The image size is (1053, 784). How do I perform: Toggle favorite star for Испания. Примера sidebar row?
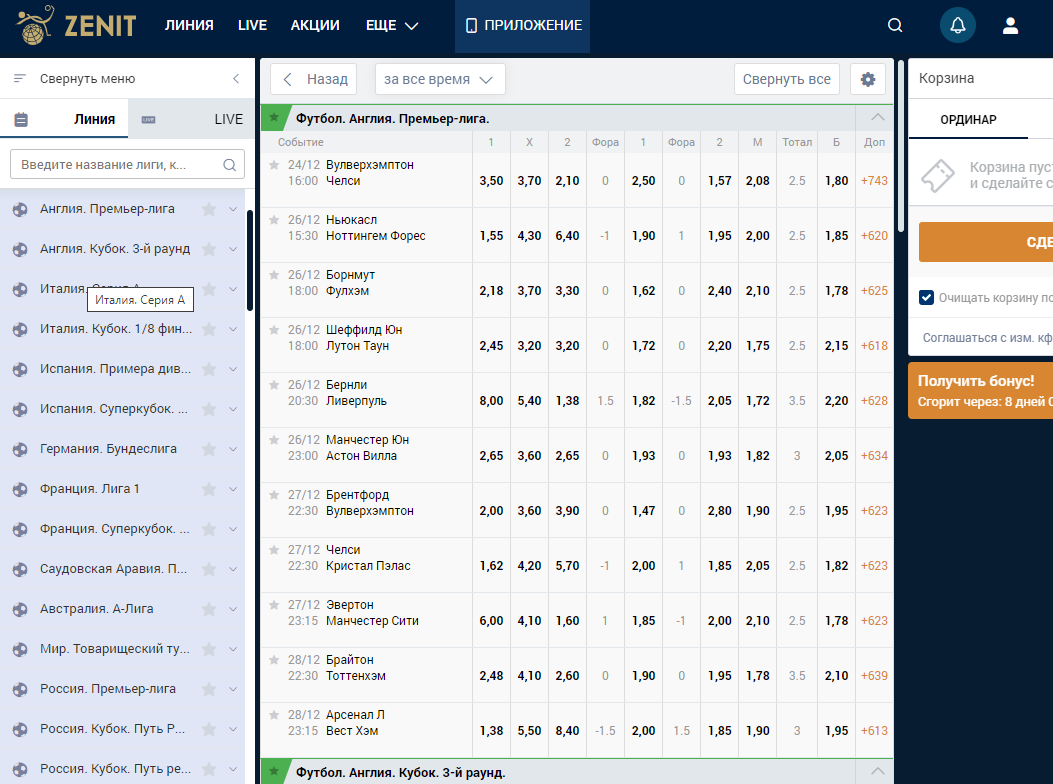210,369
